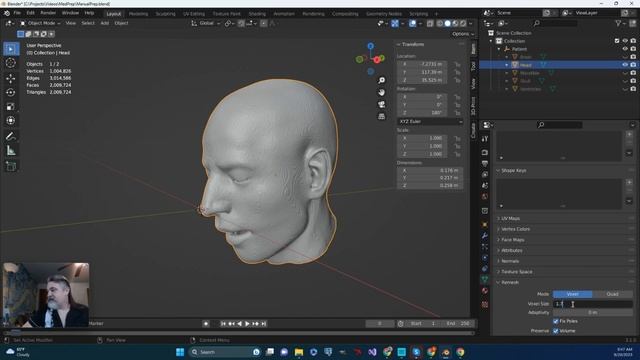Image resolution: width=640 pixels, height=360 pixels.
Task: Open the Object properties orange square tab
Action: [x=484, y=224]
